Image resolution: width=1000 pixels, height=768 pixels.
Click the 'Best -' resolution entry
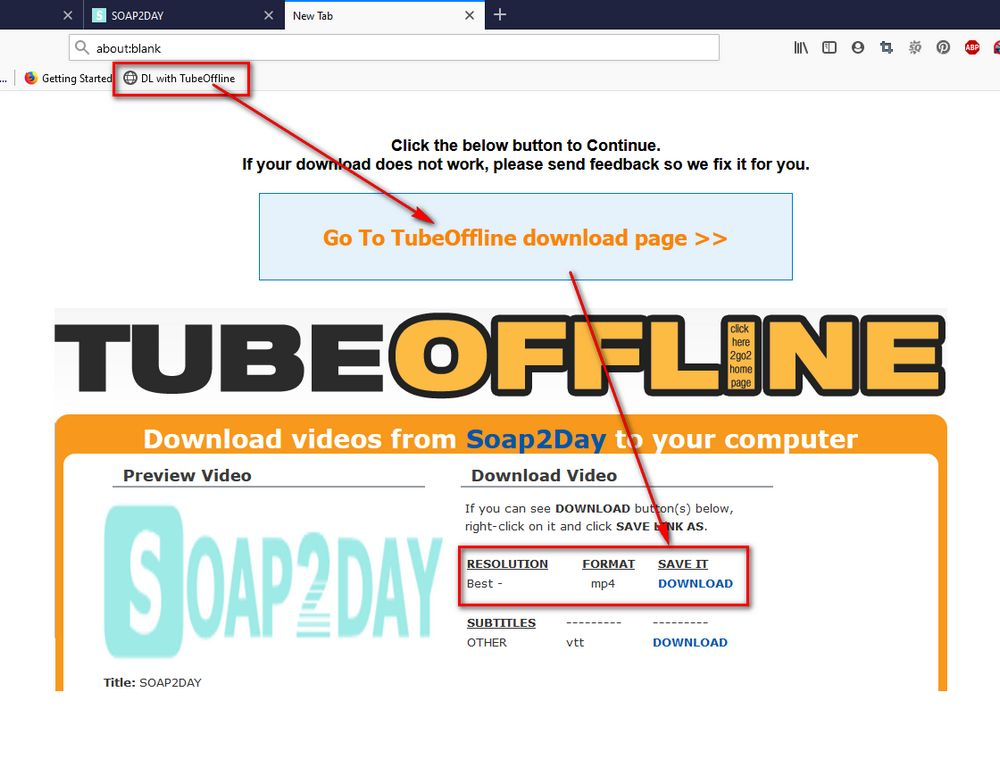[x=485, y=584]
